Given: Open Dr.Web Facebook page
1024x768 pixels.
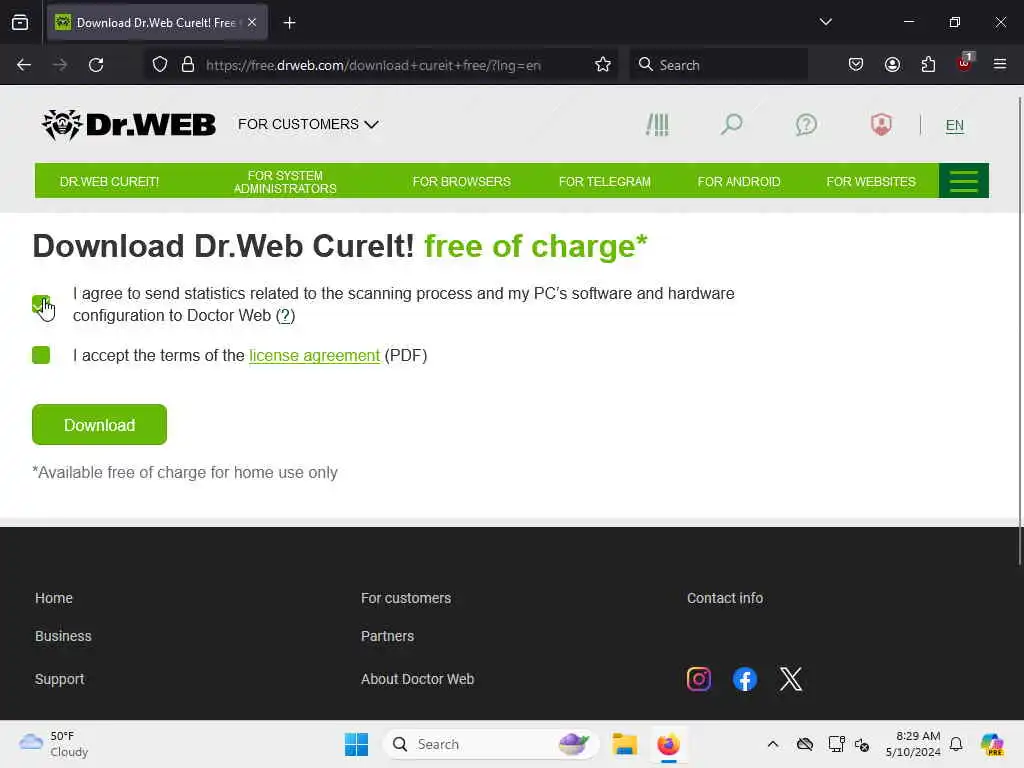Looking at the screenshot, I should click(744, 679).
